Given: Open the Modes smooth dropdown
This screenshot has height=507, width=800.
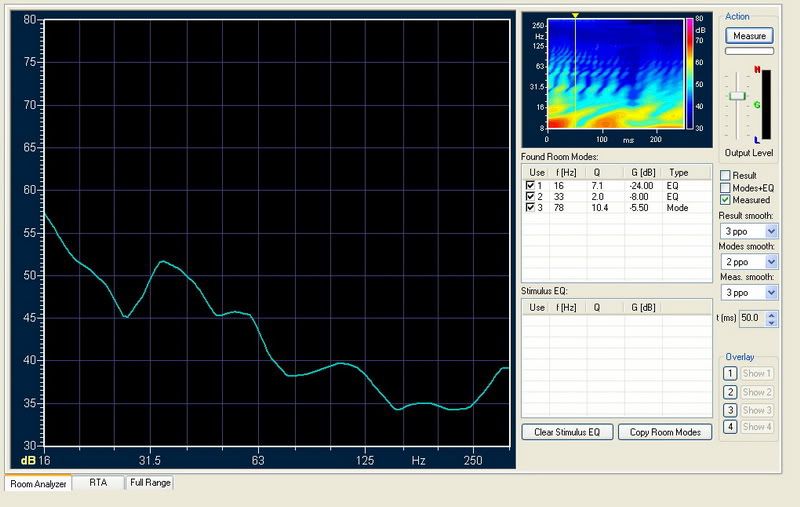Looking at the screenshot, I should pos(770,262).
